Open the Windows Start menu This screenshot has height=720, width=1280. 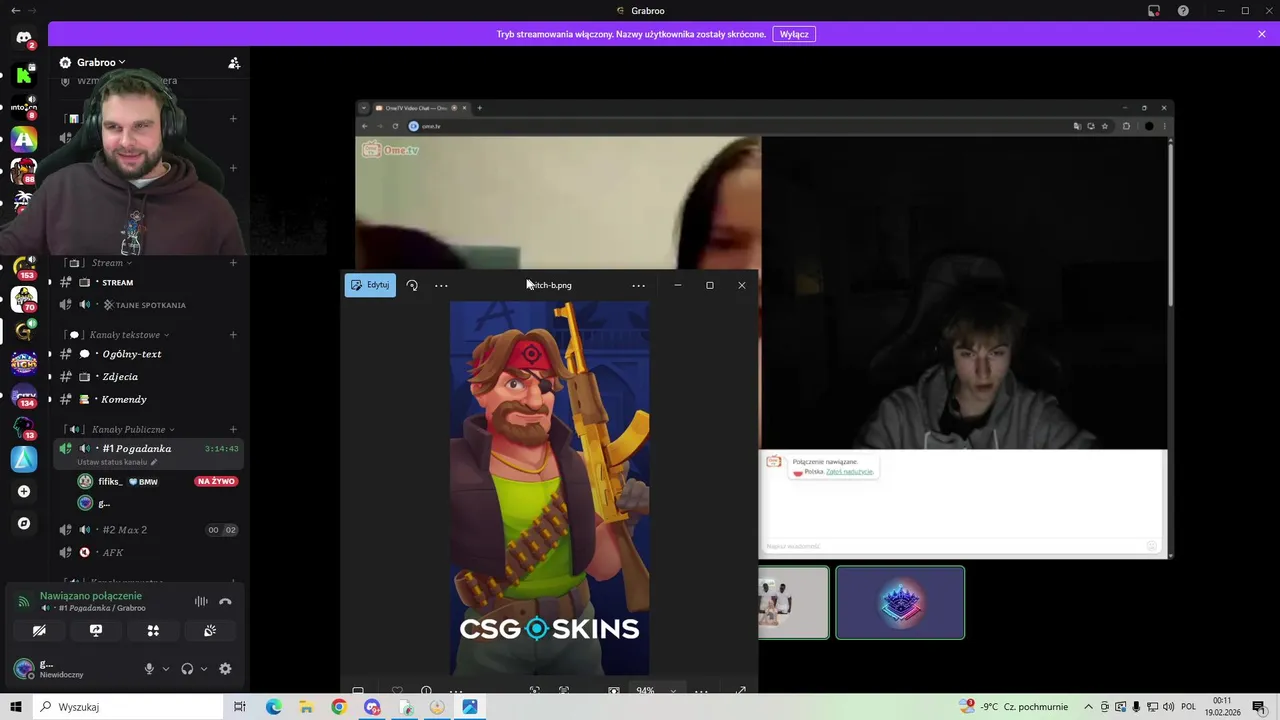coord(16,707)
